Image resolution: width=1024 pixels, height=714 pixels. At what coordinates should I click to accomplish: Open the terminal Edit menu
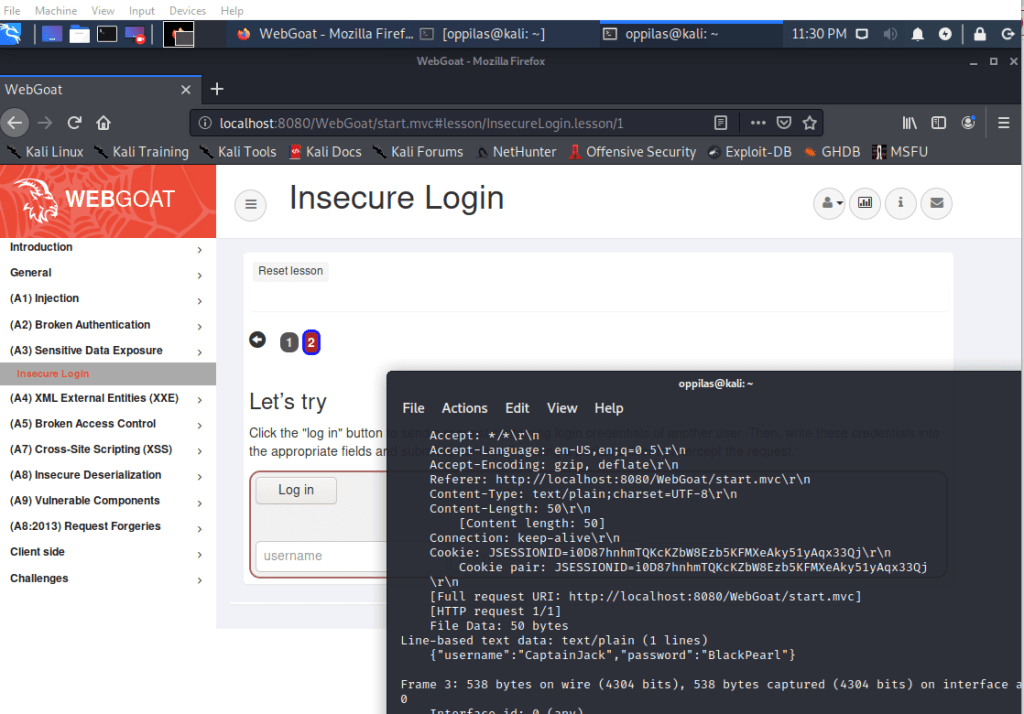pos(517,408)
